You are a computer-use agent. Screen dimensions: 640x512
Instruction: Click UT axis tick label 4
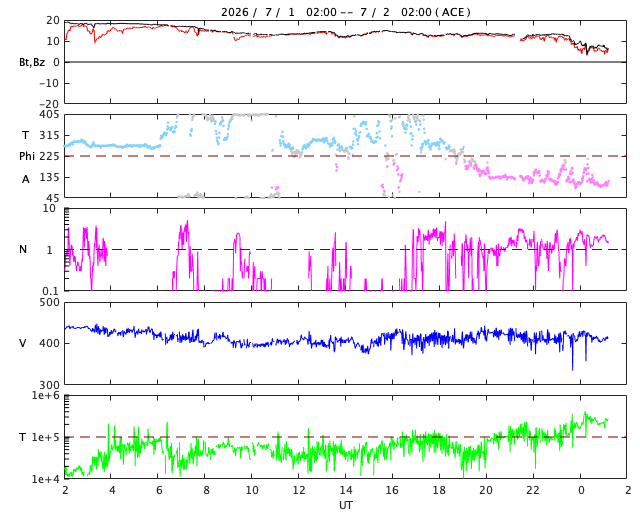112,490
